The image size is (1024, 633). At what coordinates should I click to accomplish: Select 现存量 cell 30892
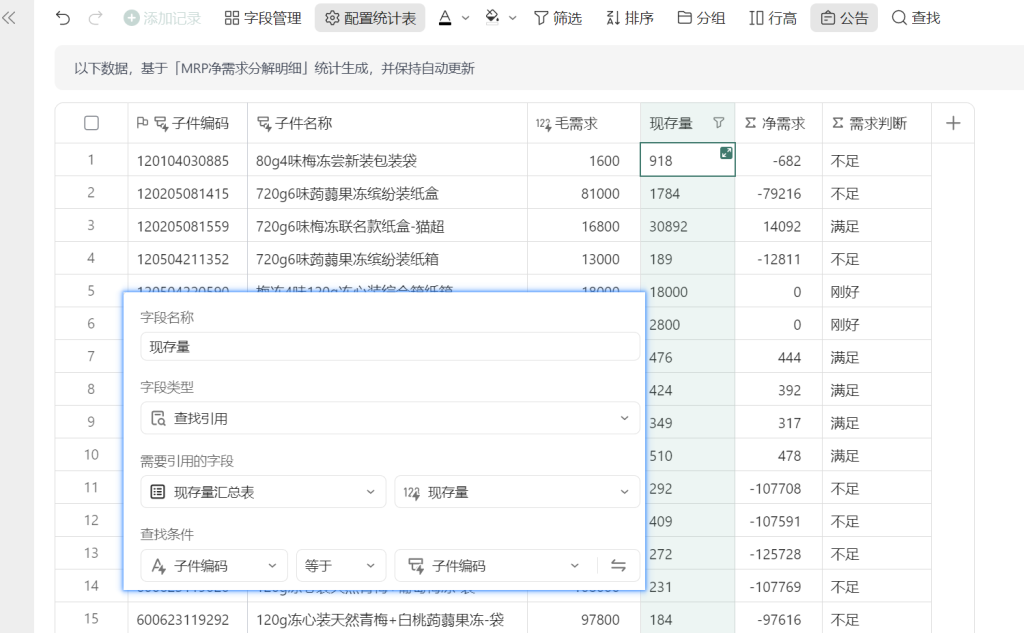point(688,227)
